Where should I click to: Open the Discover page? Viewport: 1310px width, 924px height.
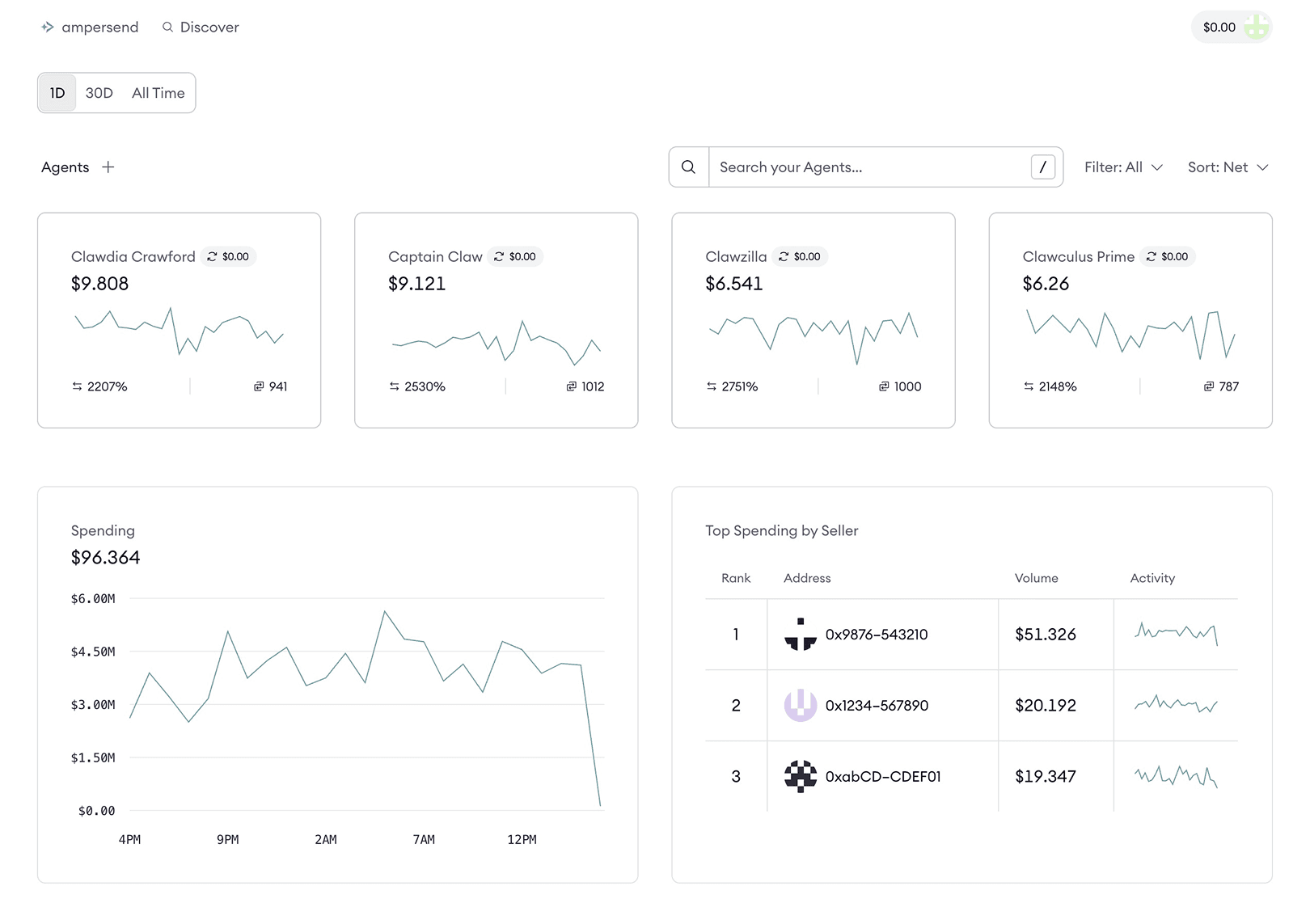[x=209, y=27]
